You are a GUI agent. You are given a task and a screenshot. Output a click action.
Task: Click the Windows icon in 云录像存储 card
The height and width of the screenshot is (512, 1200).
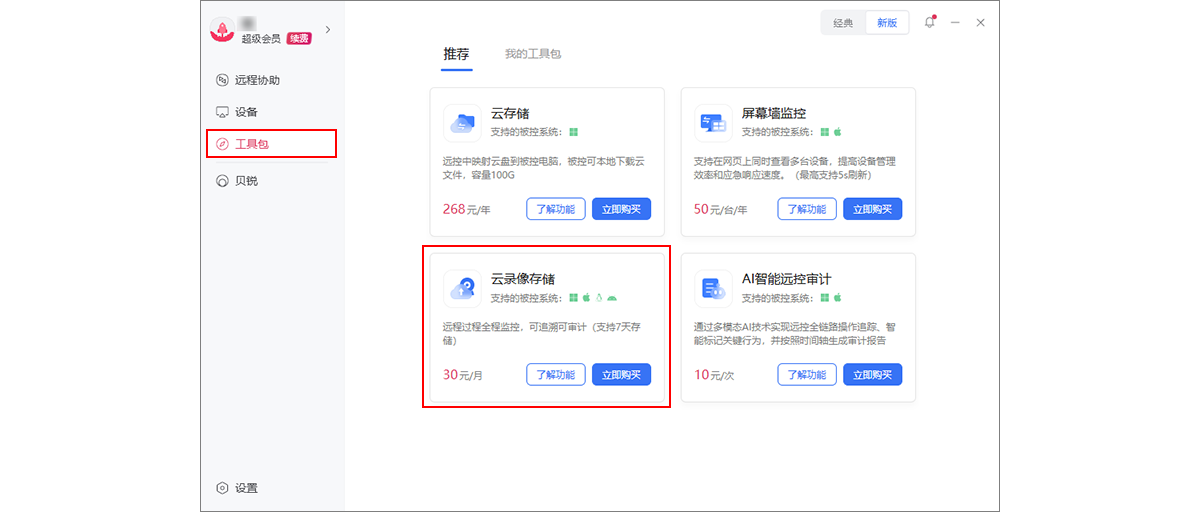[574, 297]
